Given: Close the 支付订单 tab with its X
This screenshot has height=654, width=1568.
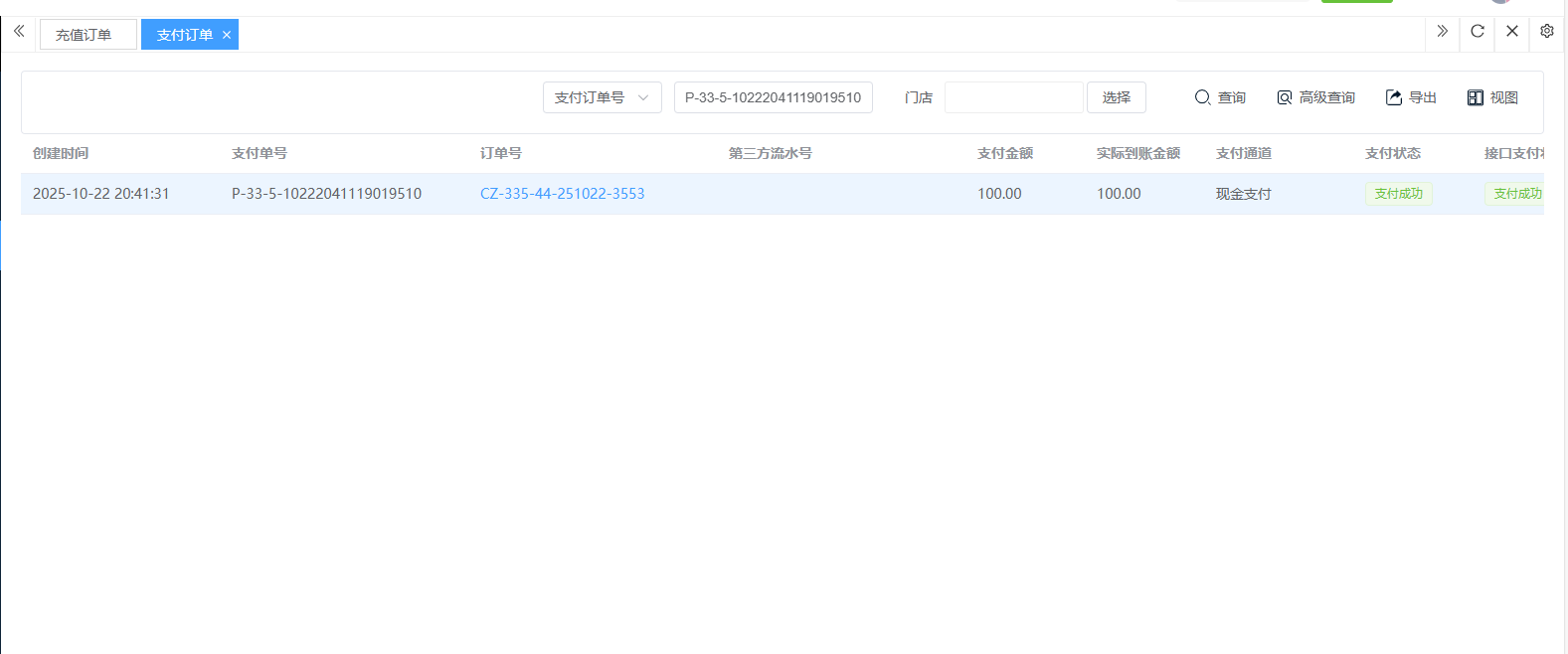Looking at the screenshot, I should pos(227,35).
